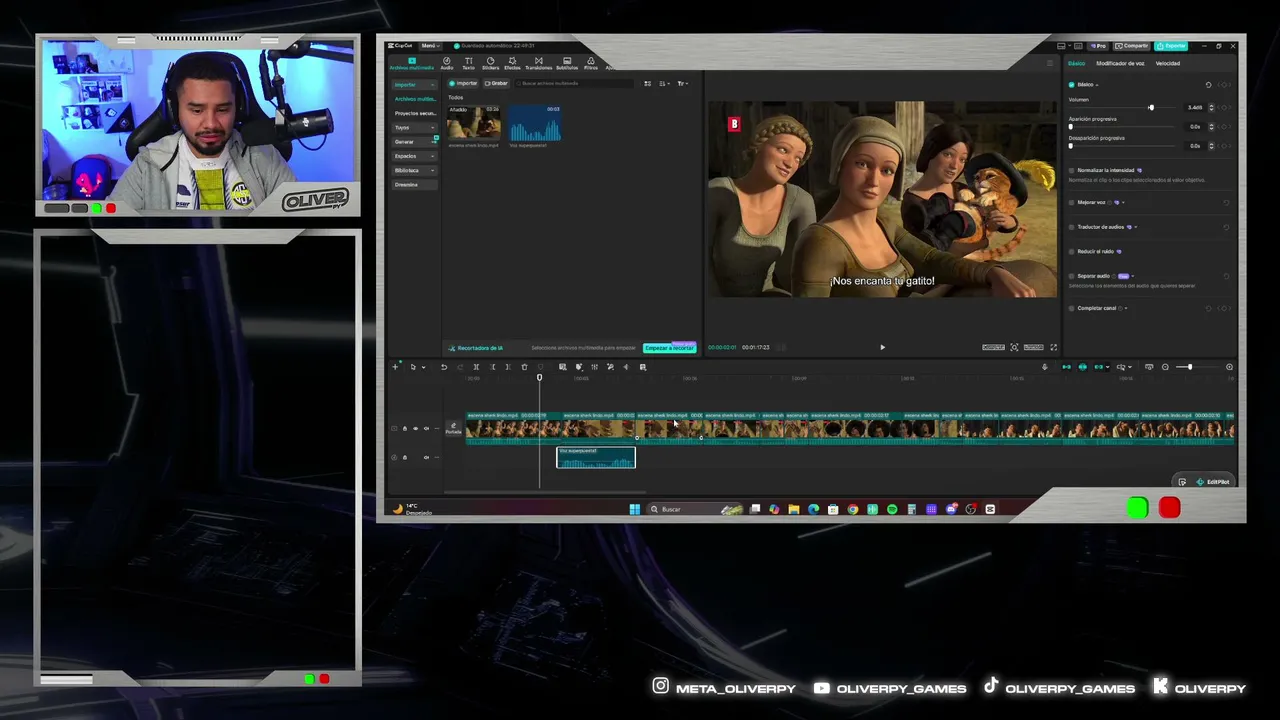The image size is (1280, 720).
Task: Enable Traductor de audios checkbox
Action: coord(1071,227)
